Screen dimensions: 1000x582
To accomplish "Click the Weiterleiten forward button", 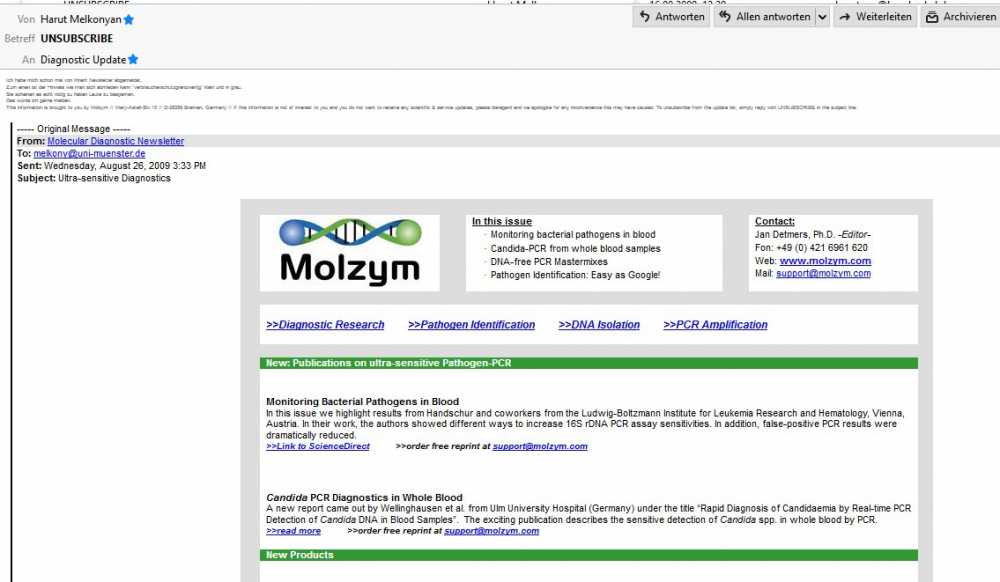I will coord(875,17).
